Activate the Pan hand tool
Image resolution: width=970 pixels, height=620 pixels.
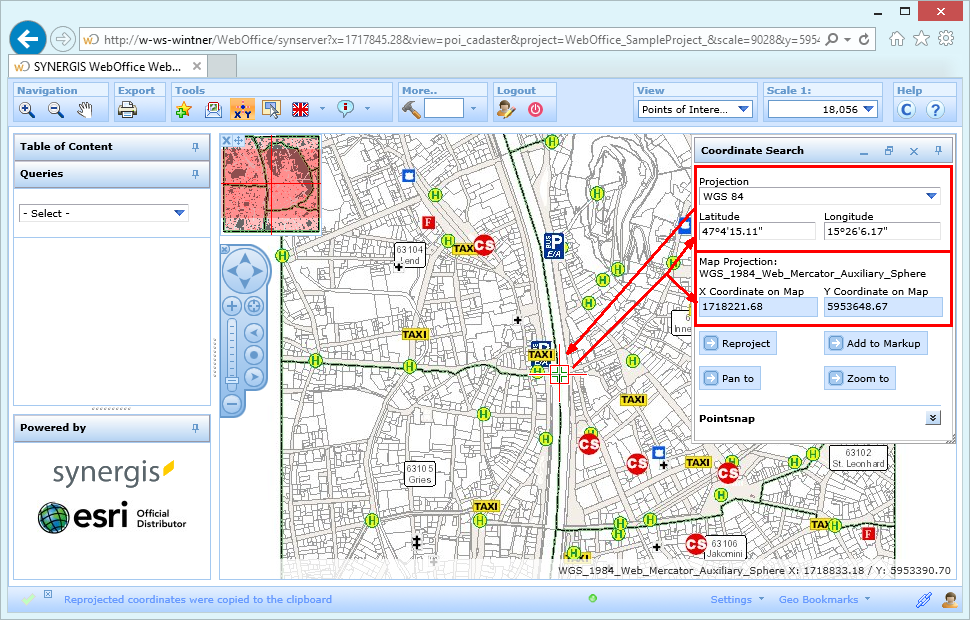pos(84,109)
